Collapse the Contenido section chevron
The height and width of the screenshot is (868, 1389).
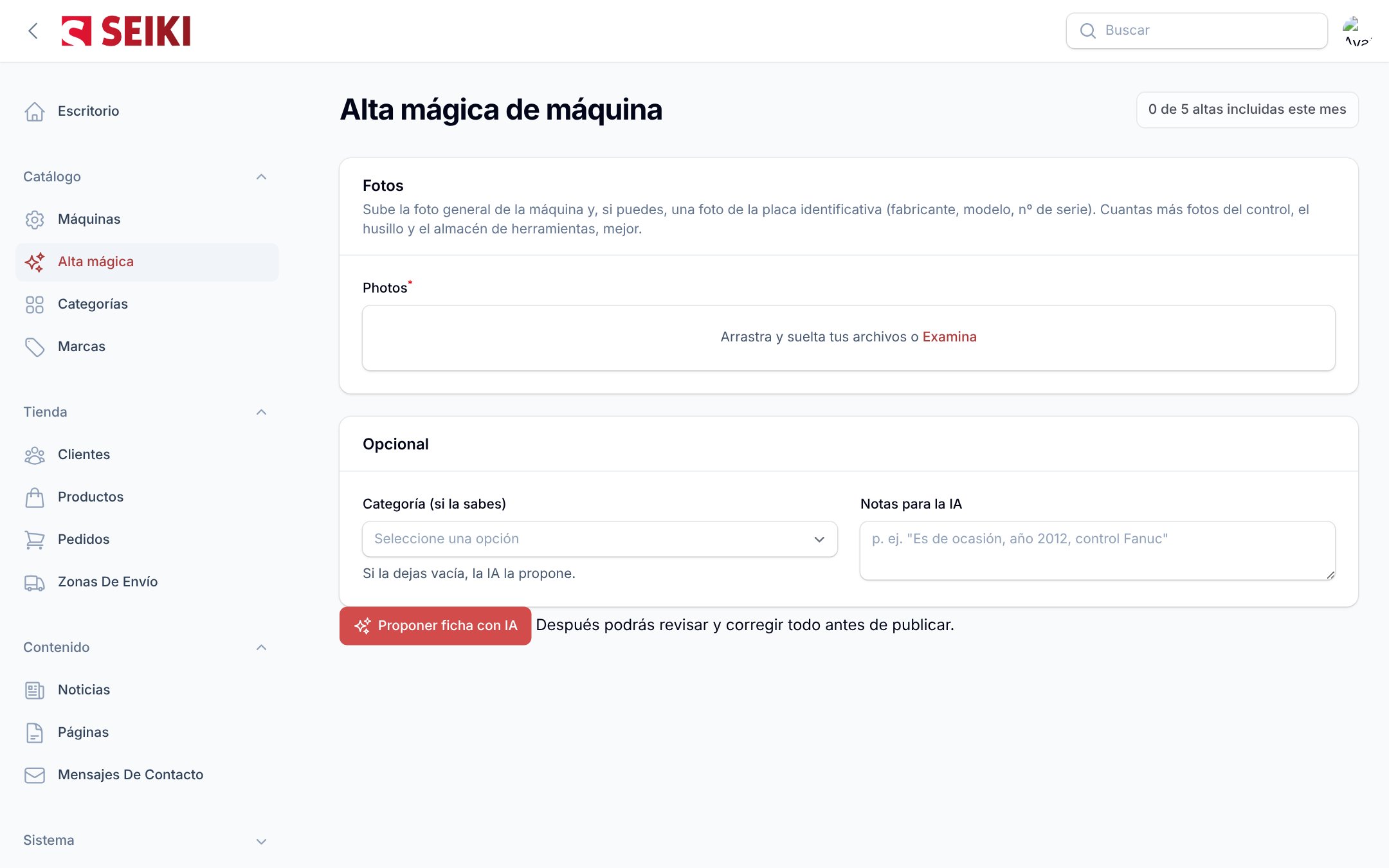tap(261, 647)
